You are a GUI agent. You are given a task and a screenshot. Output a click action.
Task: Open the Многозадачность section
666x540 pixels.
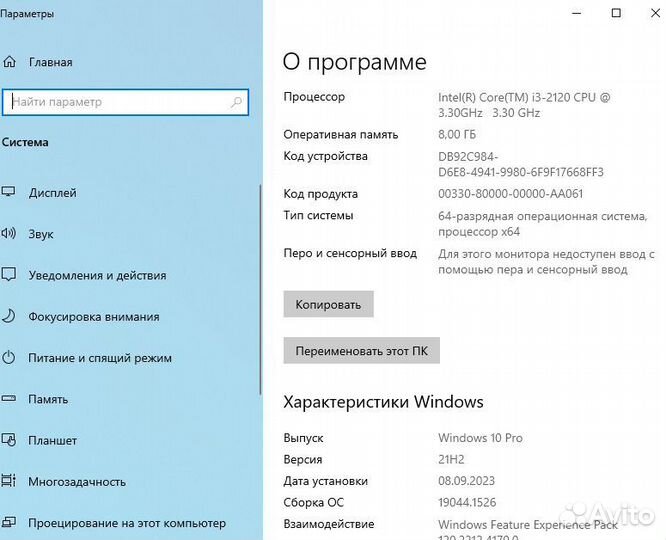[x=77, y=482]
